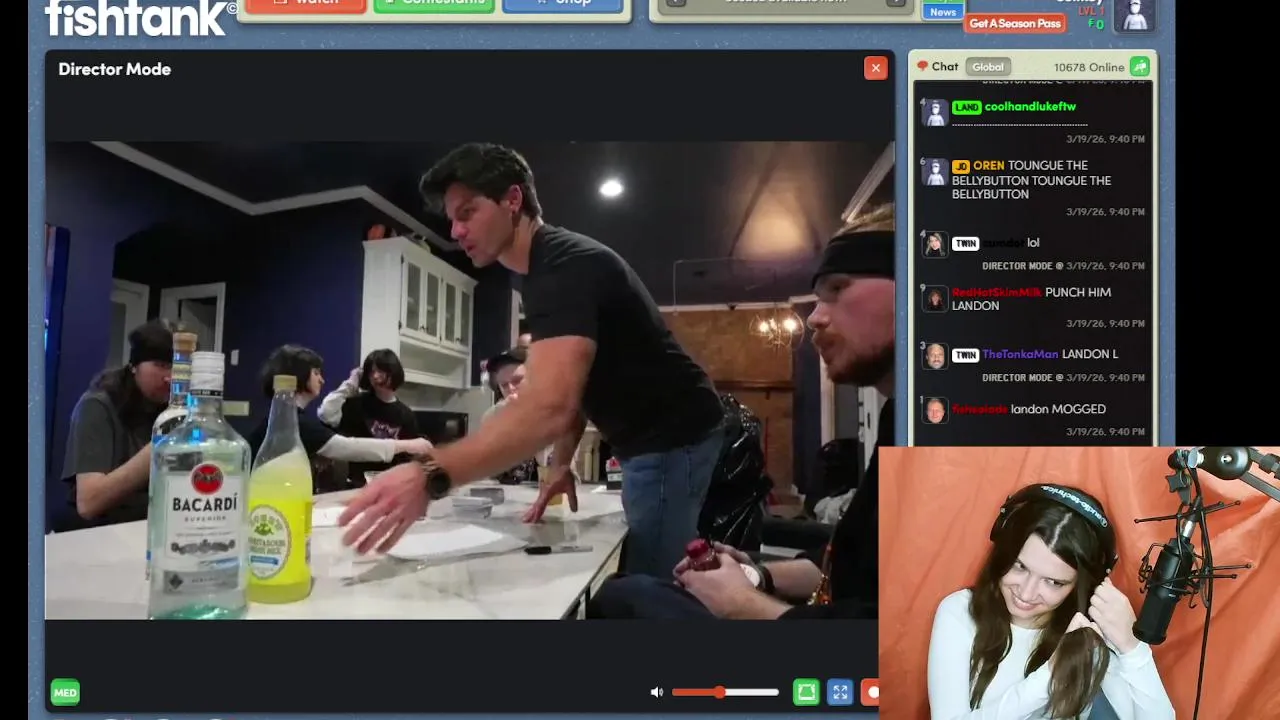This screenshot has width=1280, height=720.
Task: Click the Director Mode video player
Action: tap(470, 380)
